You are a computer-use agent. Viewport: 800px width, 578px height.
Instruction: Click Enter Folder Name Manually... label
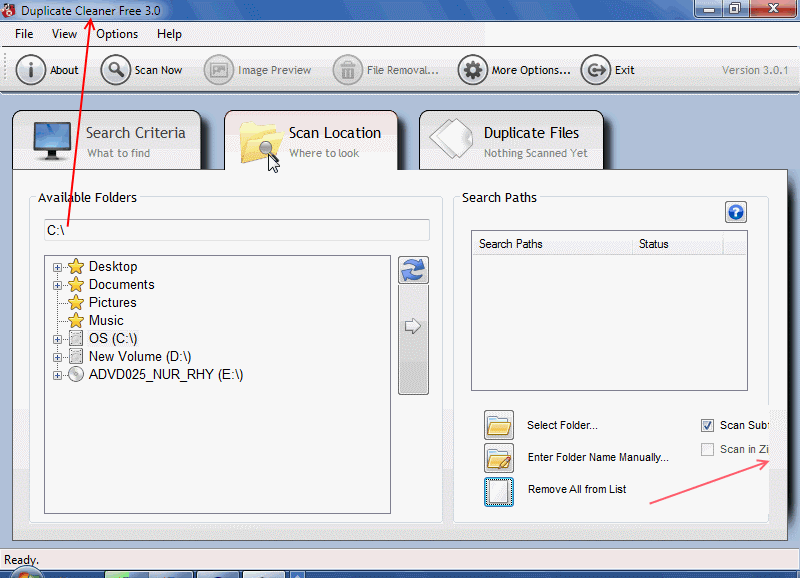(x=598, y=457)
